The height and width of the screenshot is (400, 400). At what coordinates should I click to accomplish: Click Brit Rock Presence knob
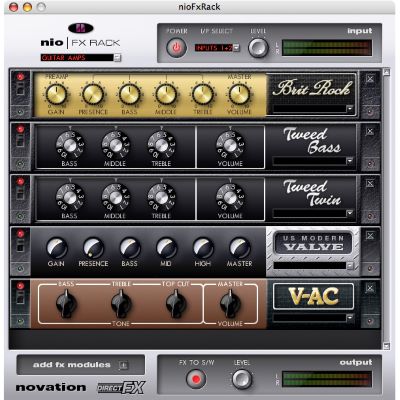[x=93, y=94]
